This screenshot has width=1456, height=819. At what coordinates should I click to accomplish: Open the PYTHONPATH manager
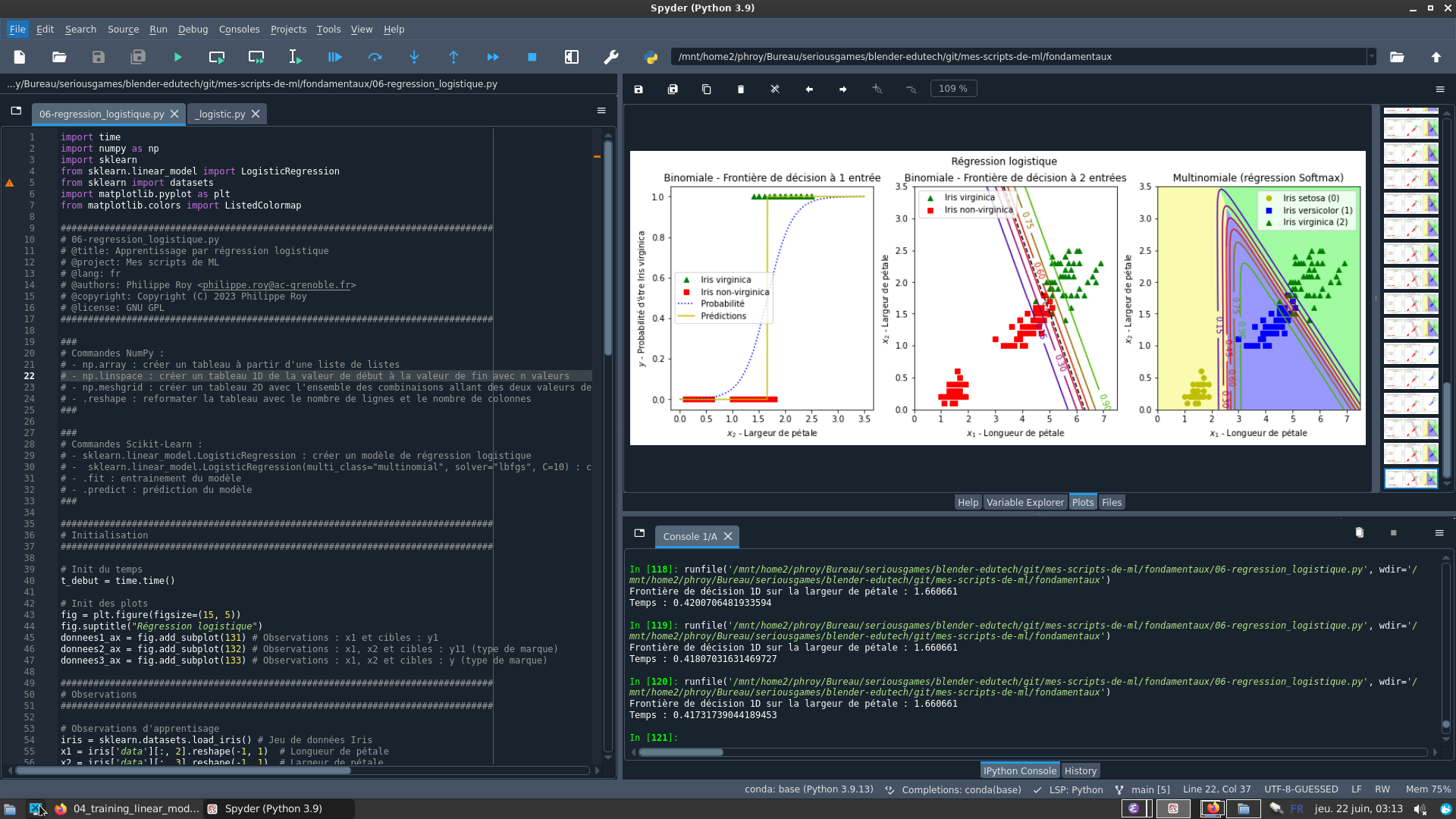click(x=651, y=57)
